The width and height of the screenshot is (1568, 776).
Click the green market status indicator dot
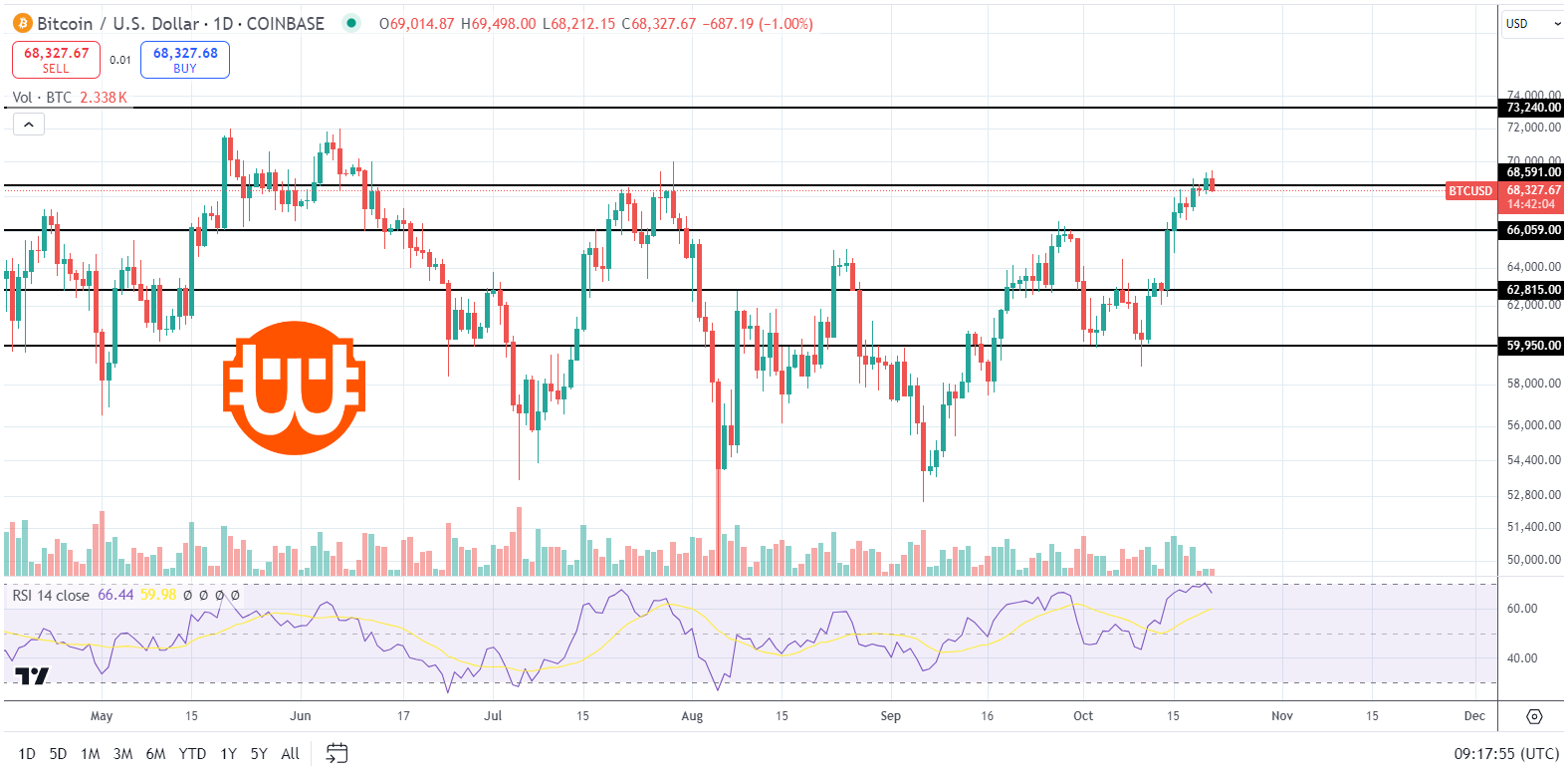pos(351,23)
